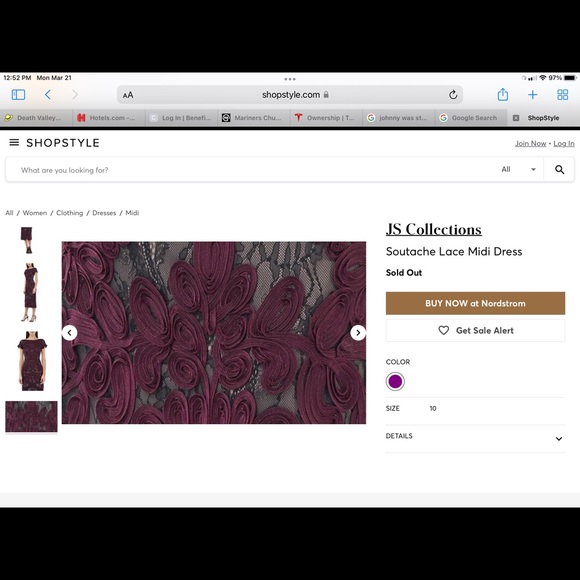Screen dimensions: 580x580
Task: Go to Dresses breadcrumb
Action: pos(104,213)
